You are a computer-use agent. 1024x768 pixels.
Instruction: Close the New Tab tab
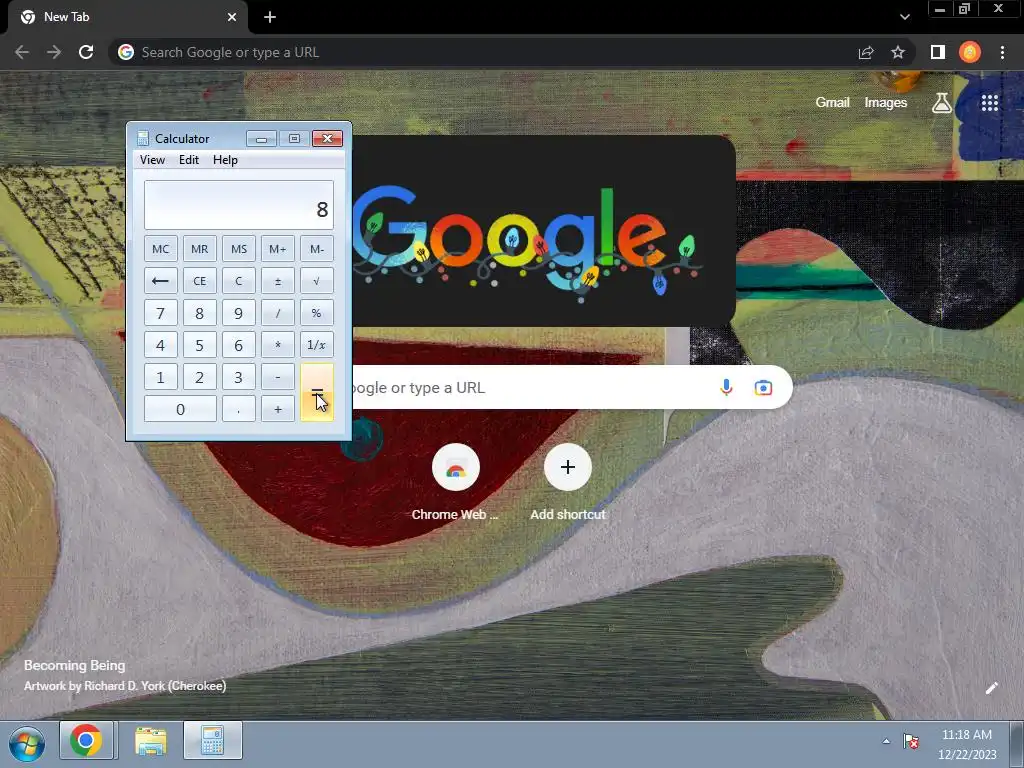tap(232, 17)
